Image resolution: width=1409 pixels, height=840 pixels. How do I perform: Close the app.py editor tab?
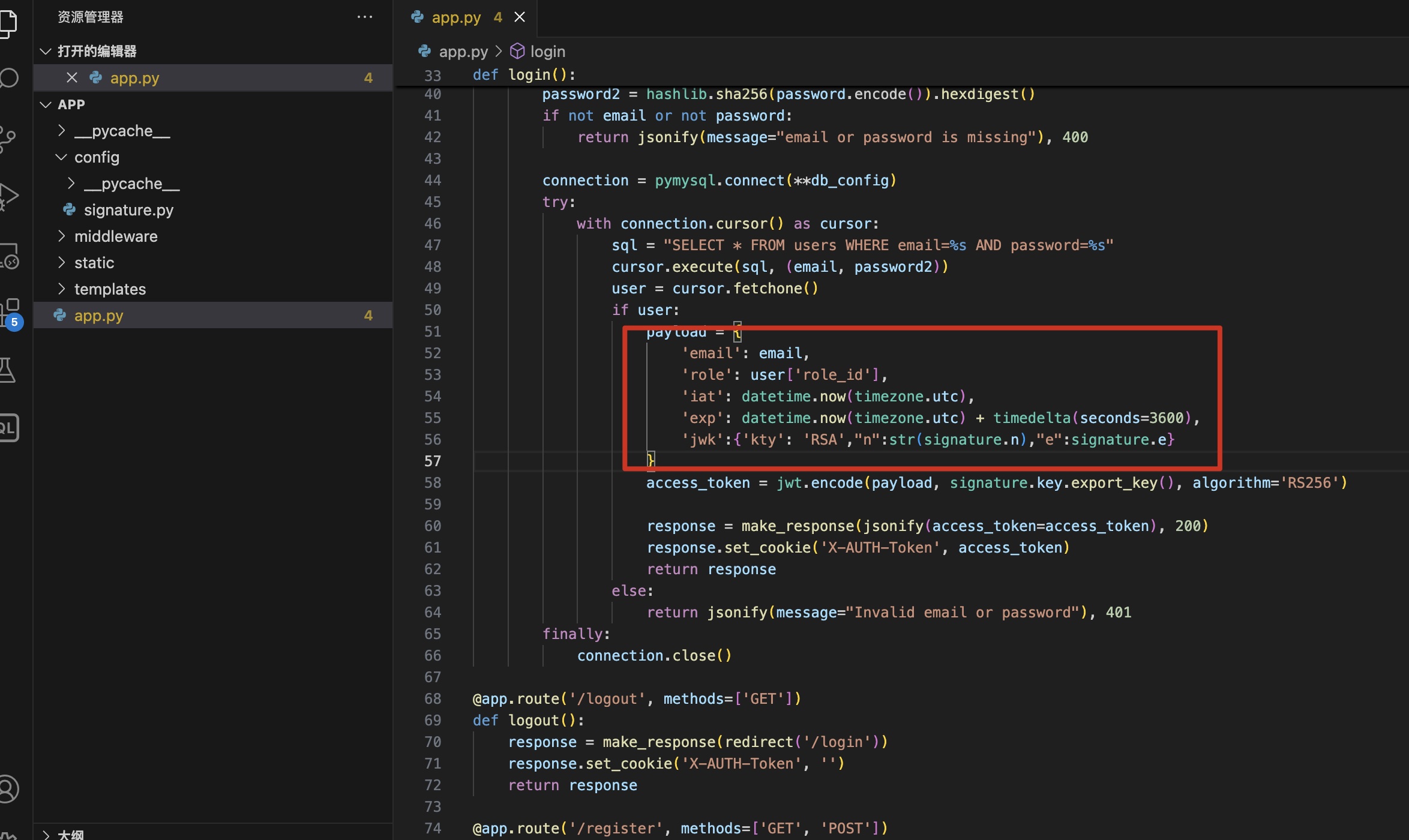click(x=520, y=17)
